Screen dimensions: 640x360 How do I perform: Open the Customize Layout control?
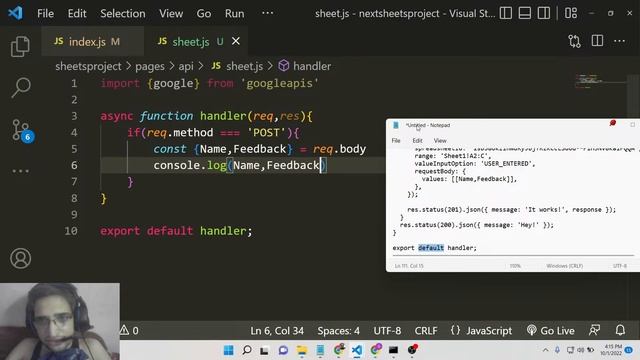571,13
